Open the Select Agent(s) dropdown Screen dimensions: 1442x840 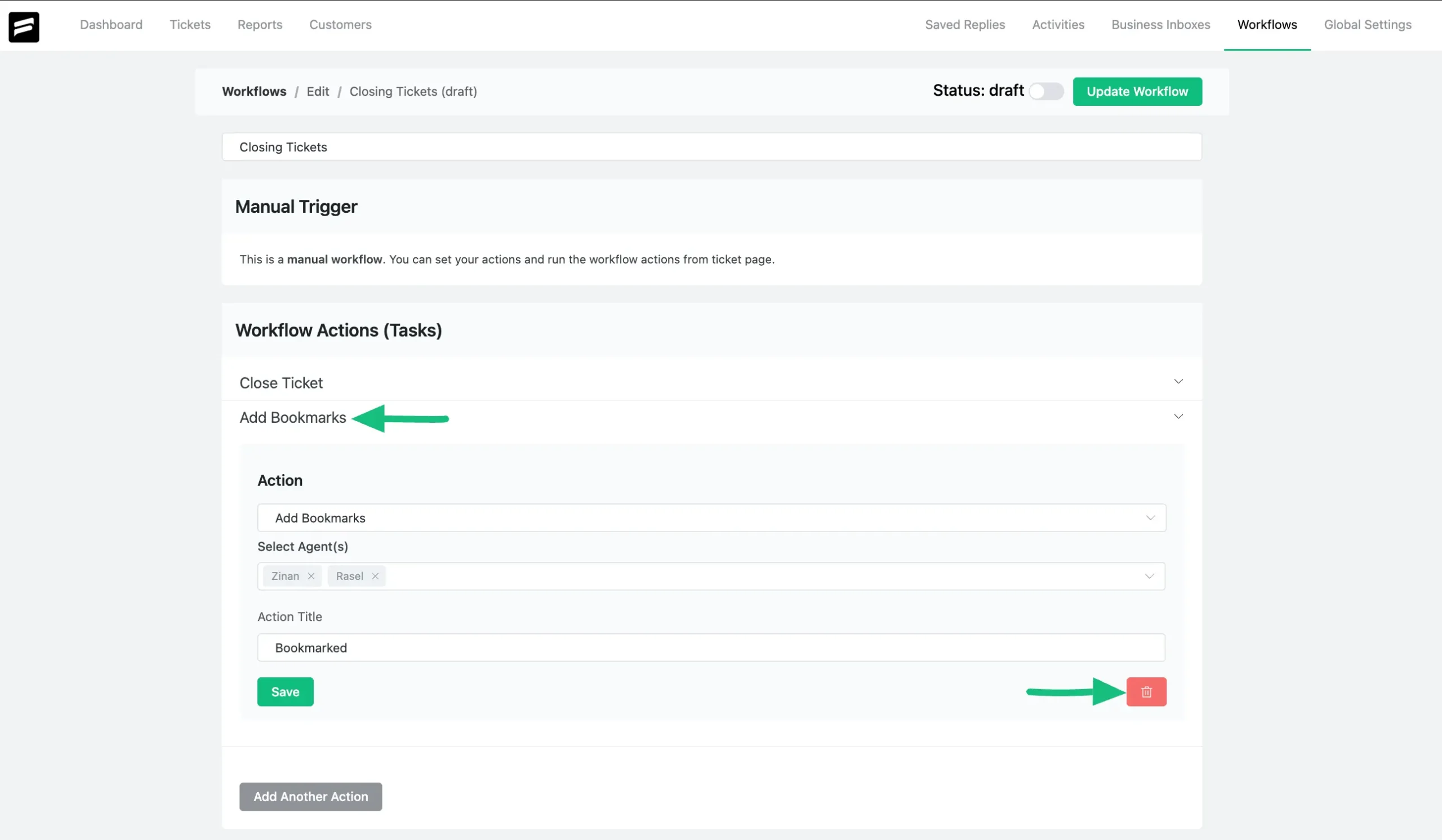(x=1148, y=576)
